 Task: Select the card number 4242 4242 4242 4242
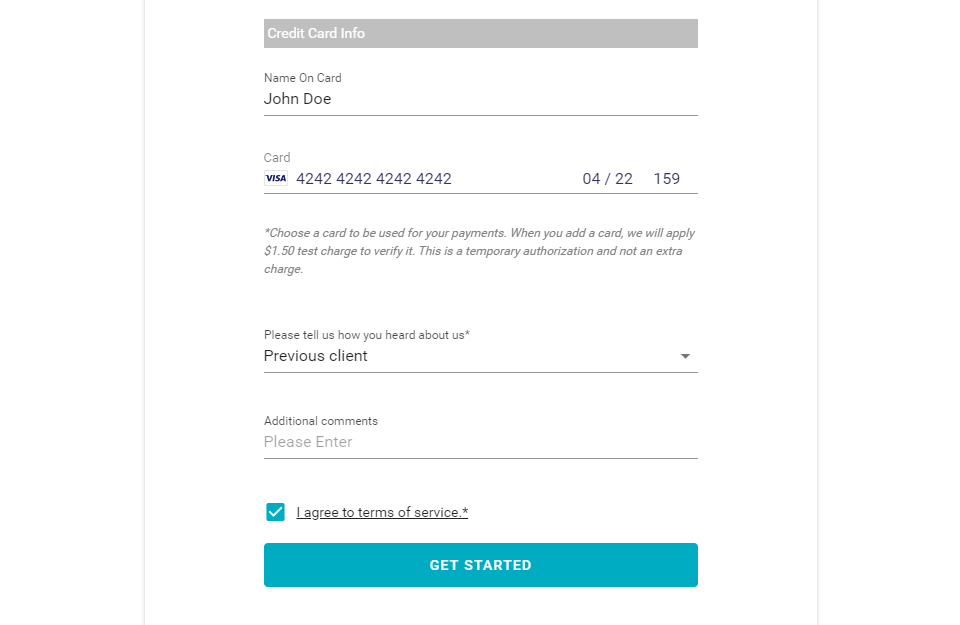coord(374,178)
